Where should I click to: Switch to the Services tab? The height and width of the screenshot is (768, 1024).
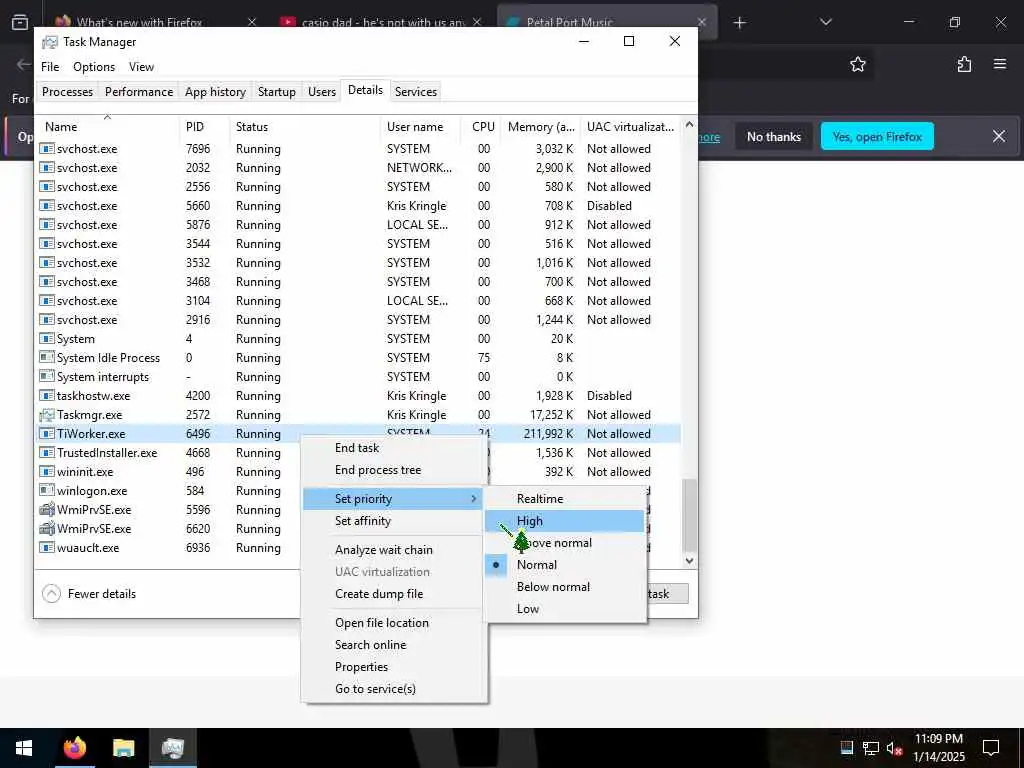click(415, 91)
